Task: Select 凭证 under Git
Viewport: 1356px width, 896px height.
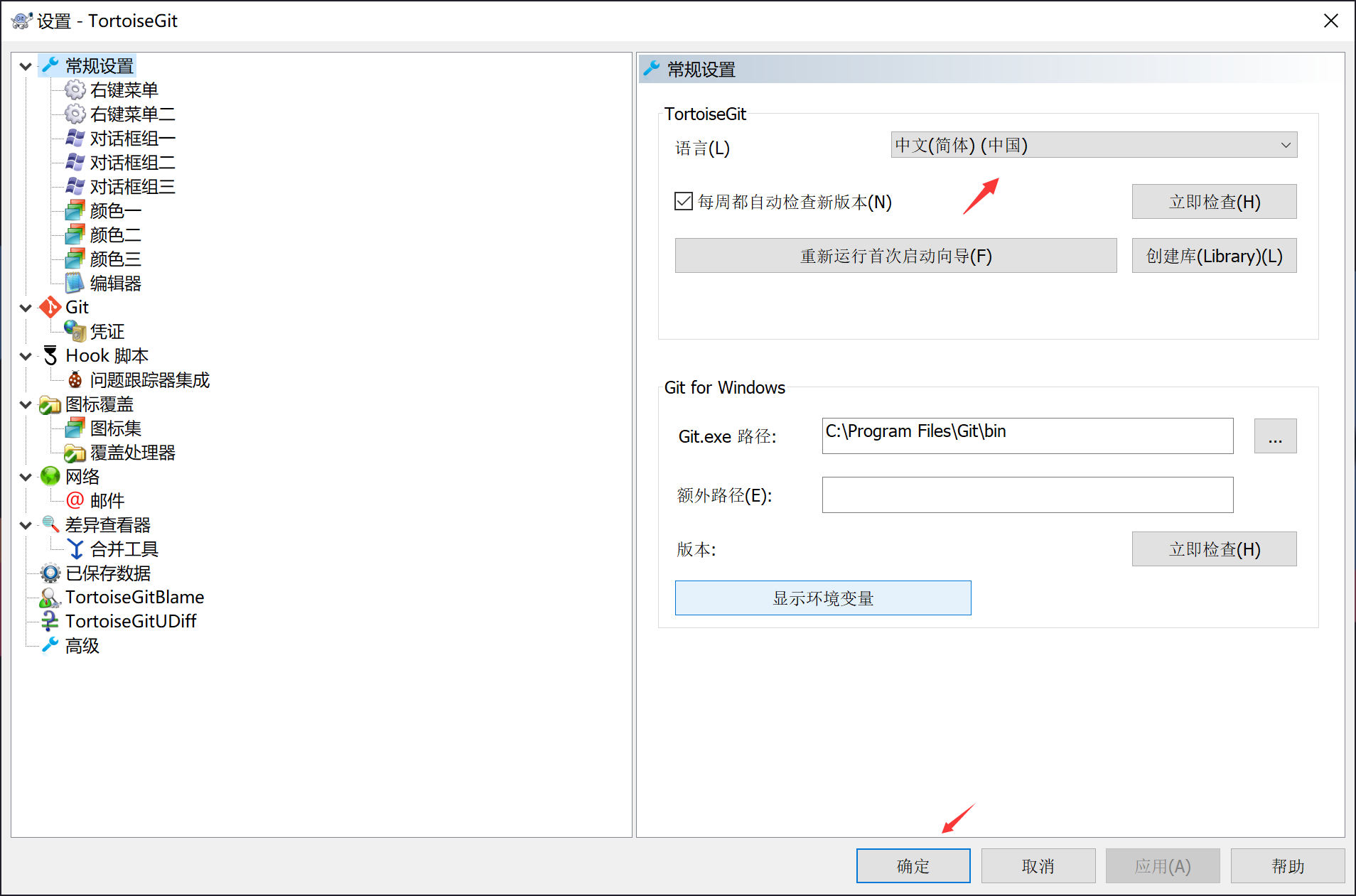Action: click(x=107, y=332)
